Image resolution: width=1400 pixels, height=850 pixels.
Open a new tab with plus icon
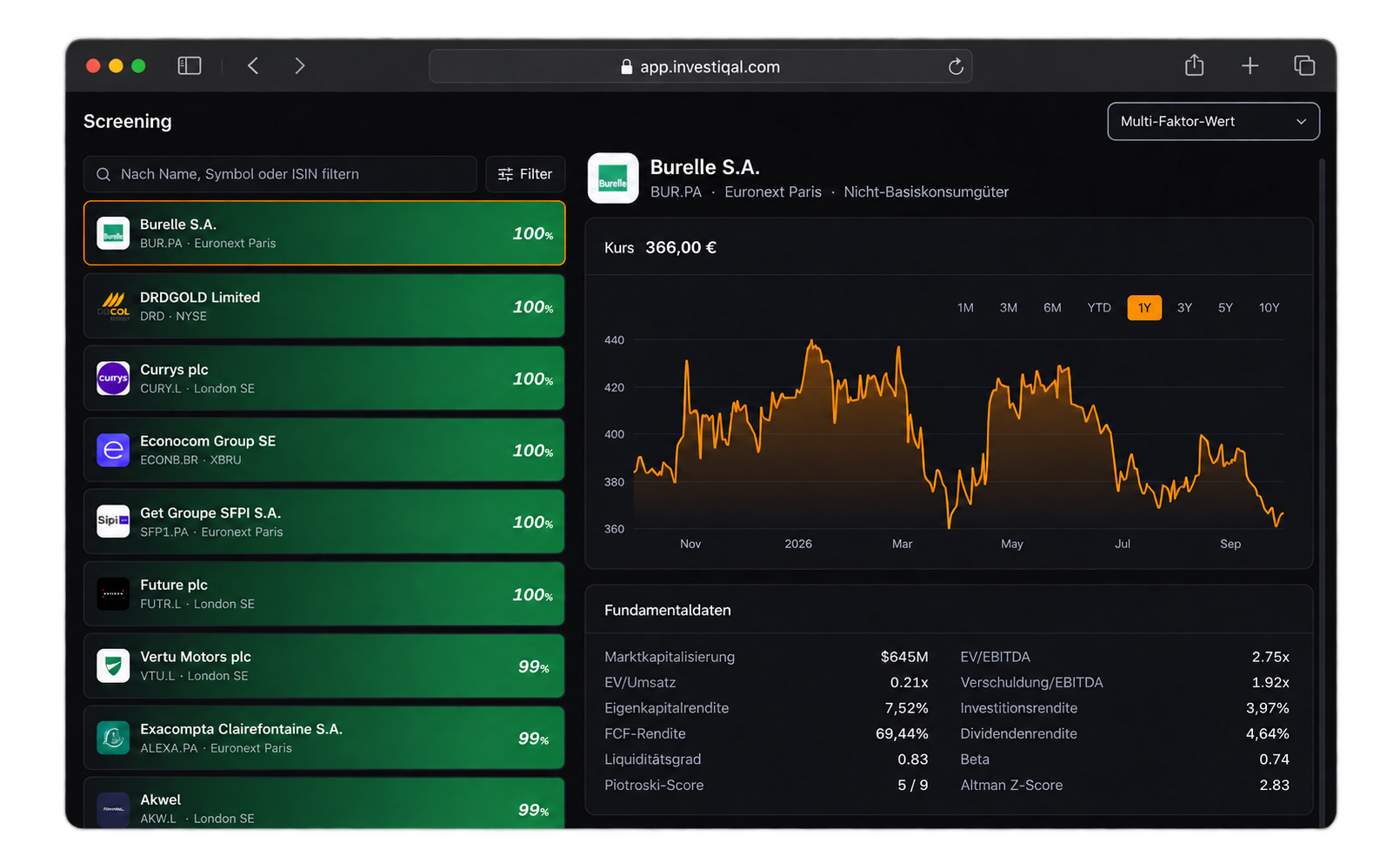[1250, 66]
